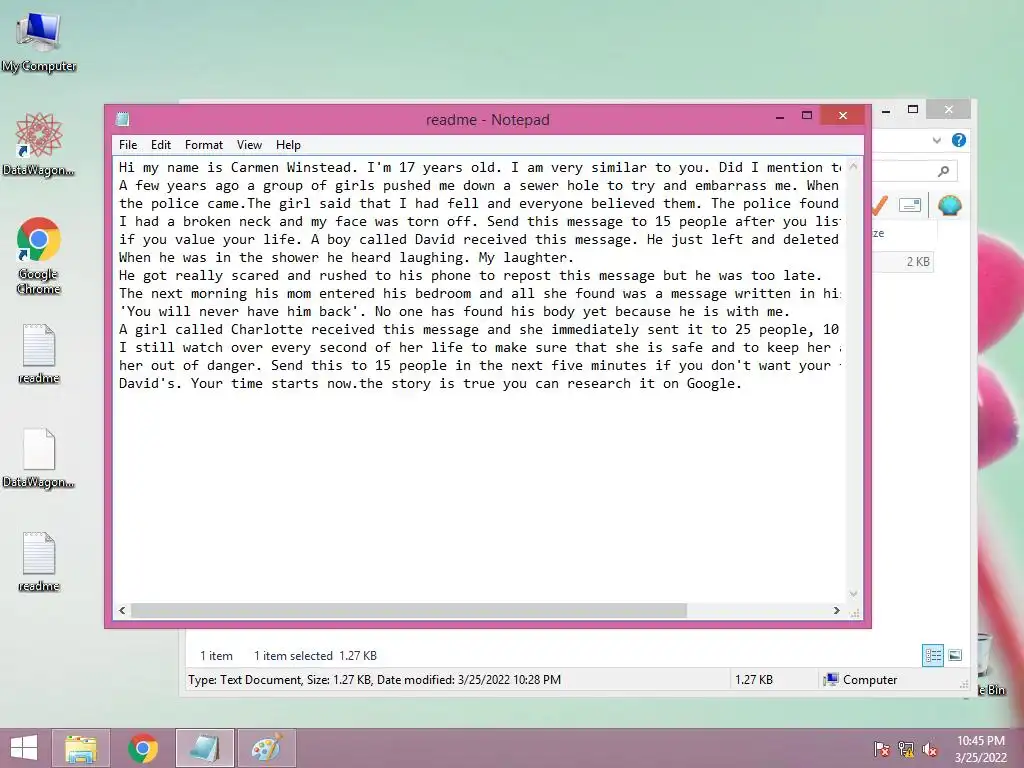This screenshot has height=768, width=1024.
Task: Click the 2 KB size cell in Explorer
Action: coord(918,262)
